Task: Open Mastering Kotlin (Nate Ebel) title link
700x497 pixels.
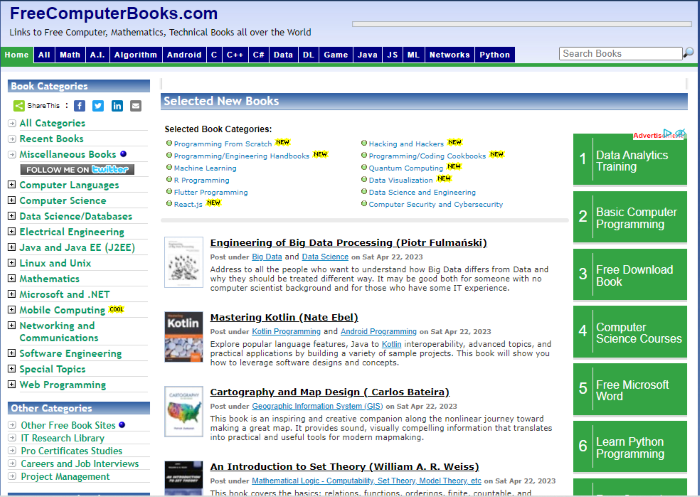Action: pyautogui.click(x=284, y=317)
